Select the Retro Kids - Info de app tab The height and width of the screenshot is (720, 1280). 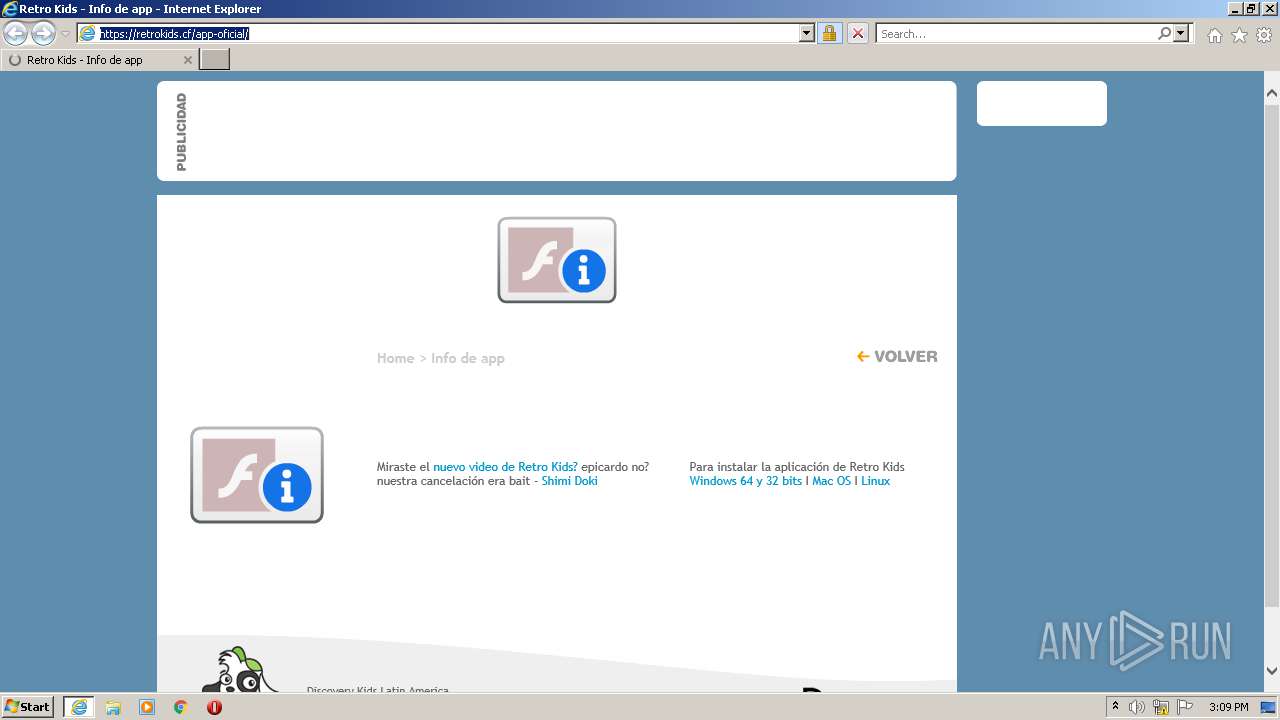click(x=99, y=60)
